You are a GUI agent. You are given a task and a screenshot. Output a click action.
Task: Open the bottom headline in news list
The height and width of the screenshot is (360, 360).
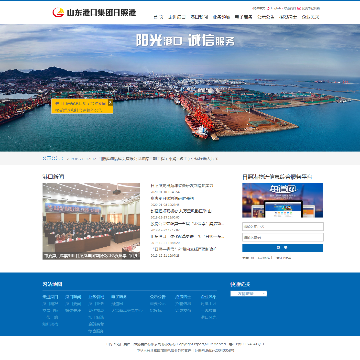pyautogui.click(x=184, y=249)
